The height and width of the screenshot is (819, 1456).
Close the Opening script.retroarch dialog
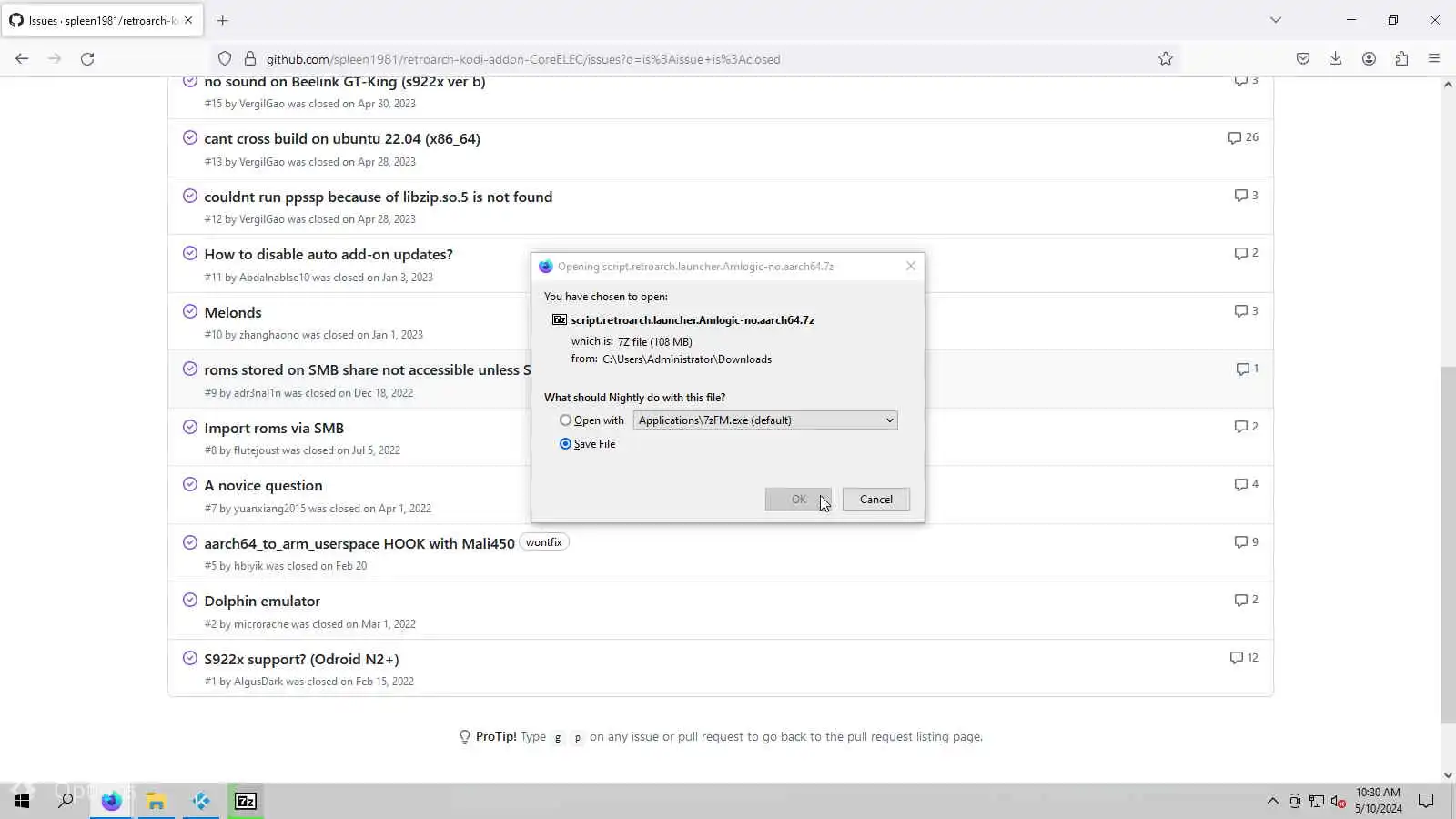(x=910, y=267)
